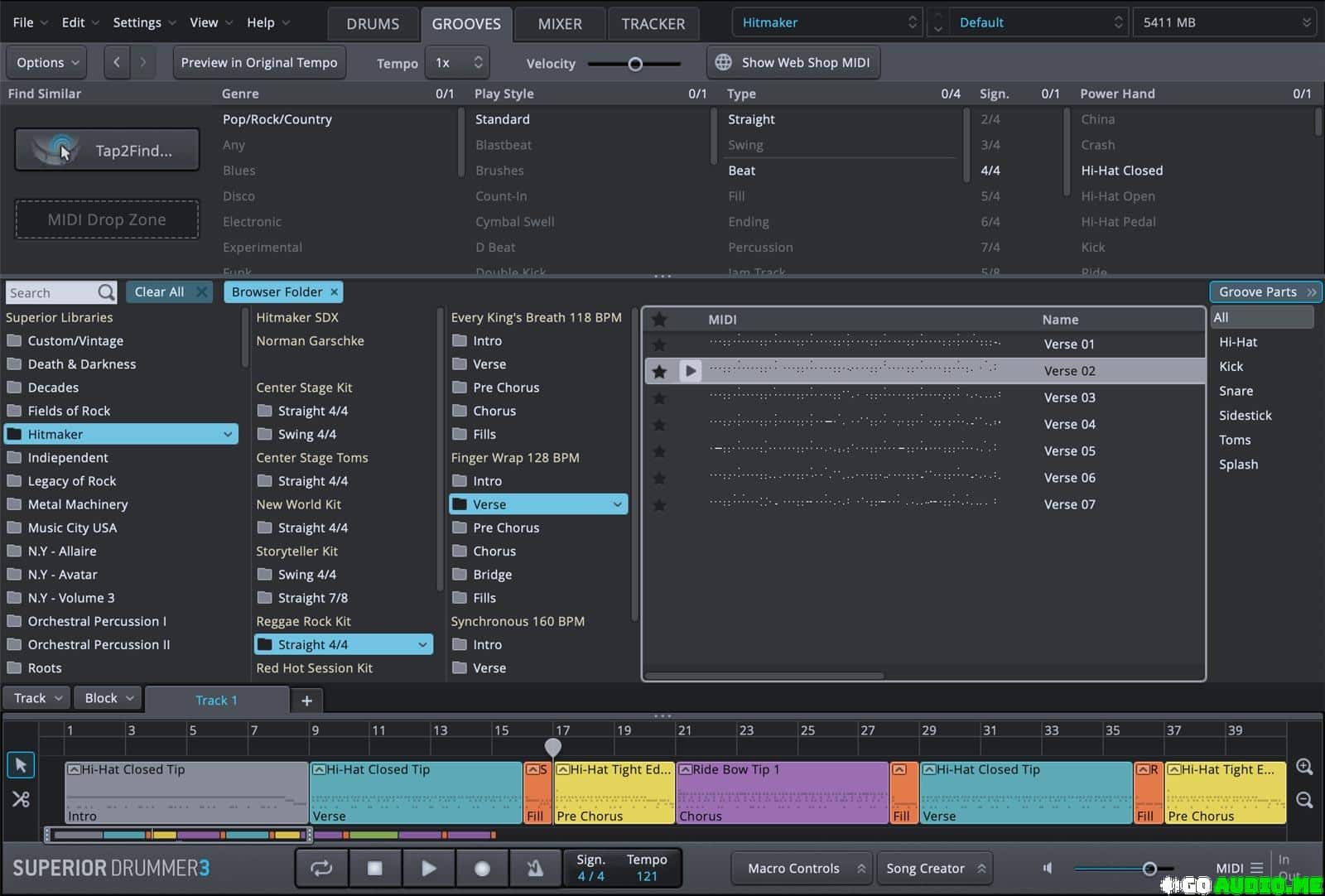Toggle the loop playback button

click(321, 868)
